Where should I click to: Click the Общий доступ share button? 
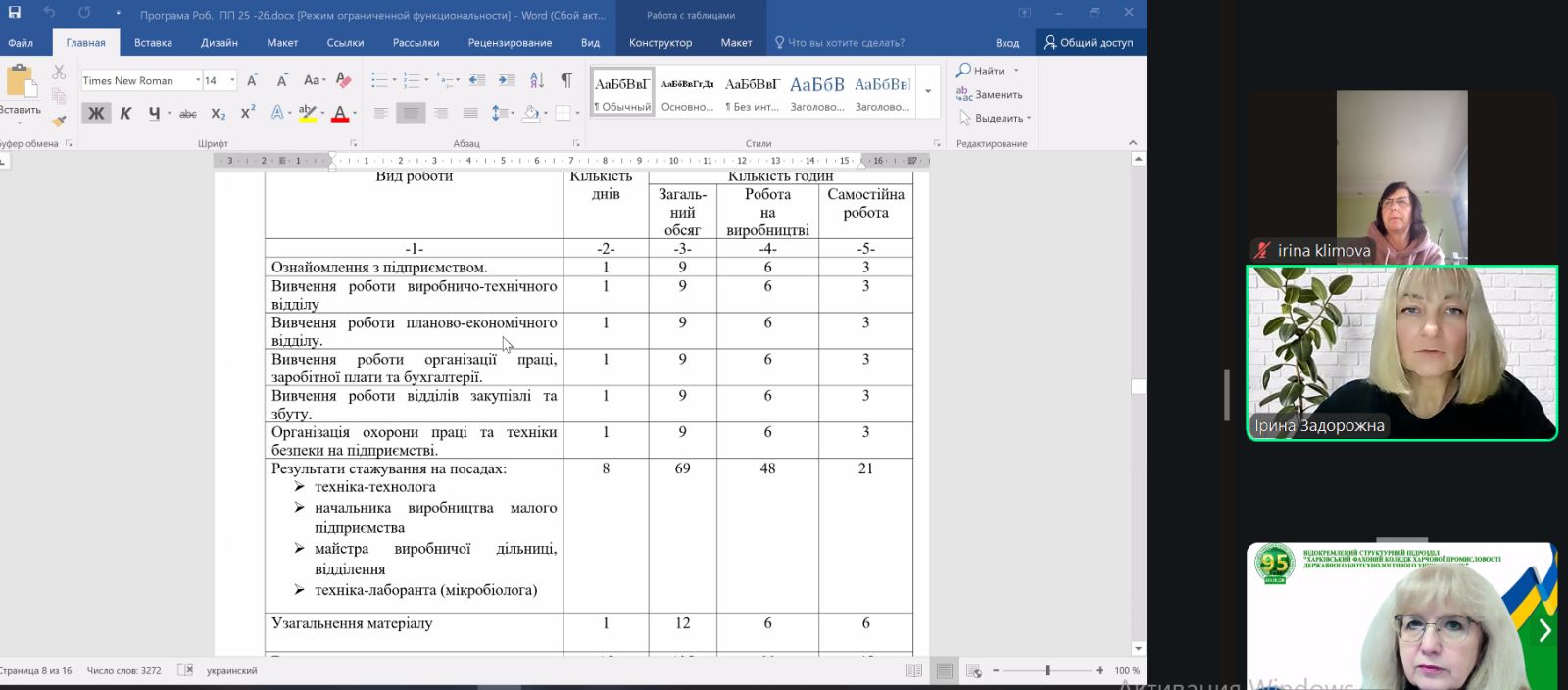1089,43
